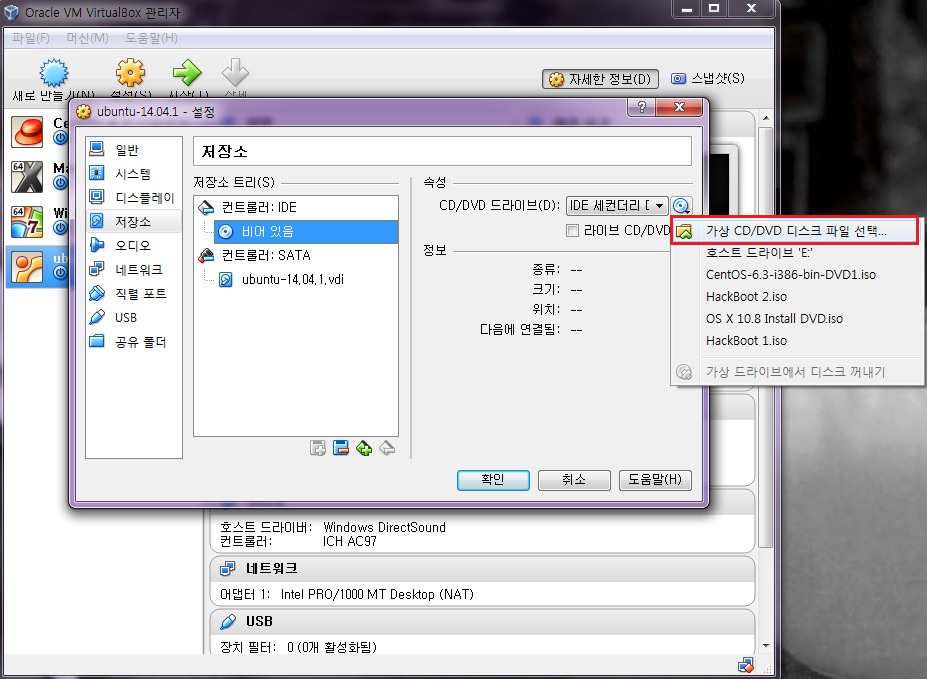Click the add controller icon below storage tree
This screenshot has height=679, width=927.
[x=318, y=448]
